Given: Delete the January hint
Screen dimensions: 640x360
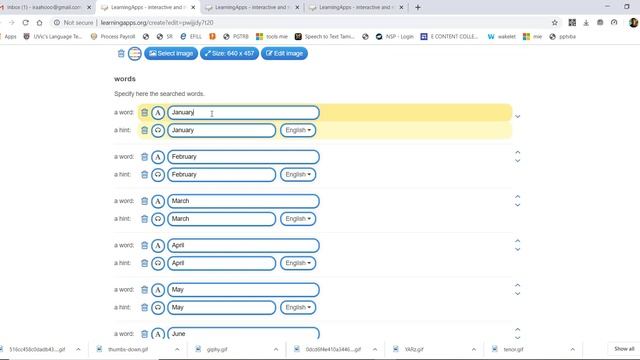Looking at the screenshot, I should (x=144, y=130).
